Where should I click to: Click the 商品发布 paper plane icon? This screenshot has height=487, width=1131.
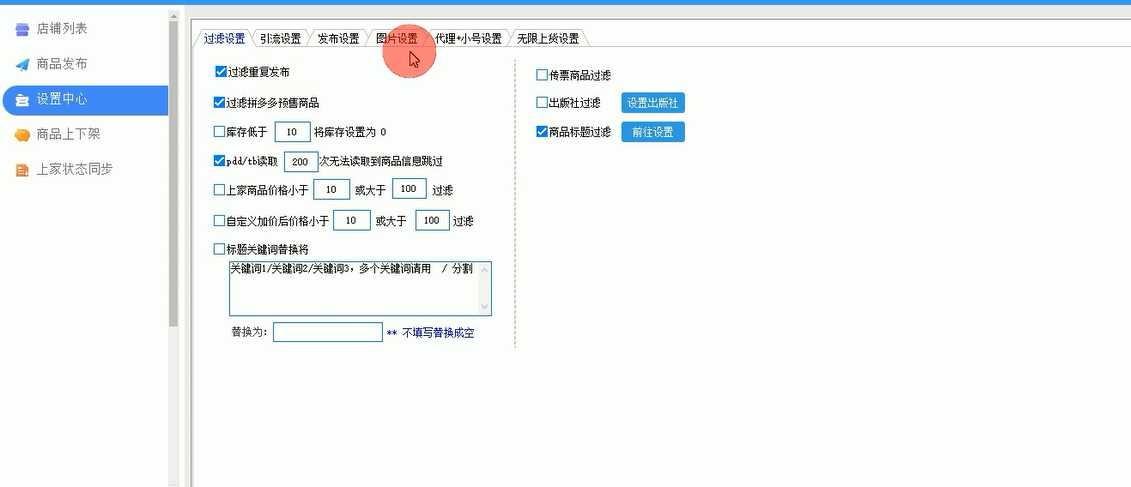point(22,65)
